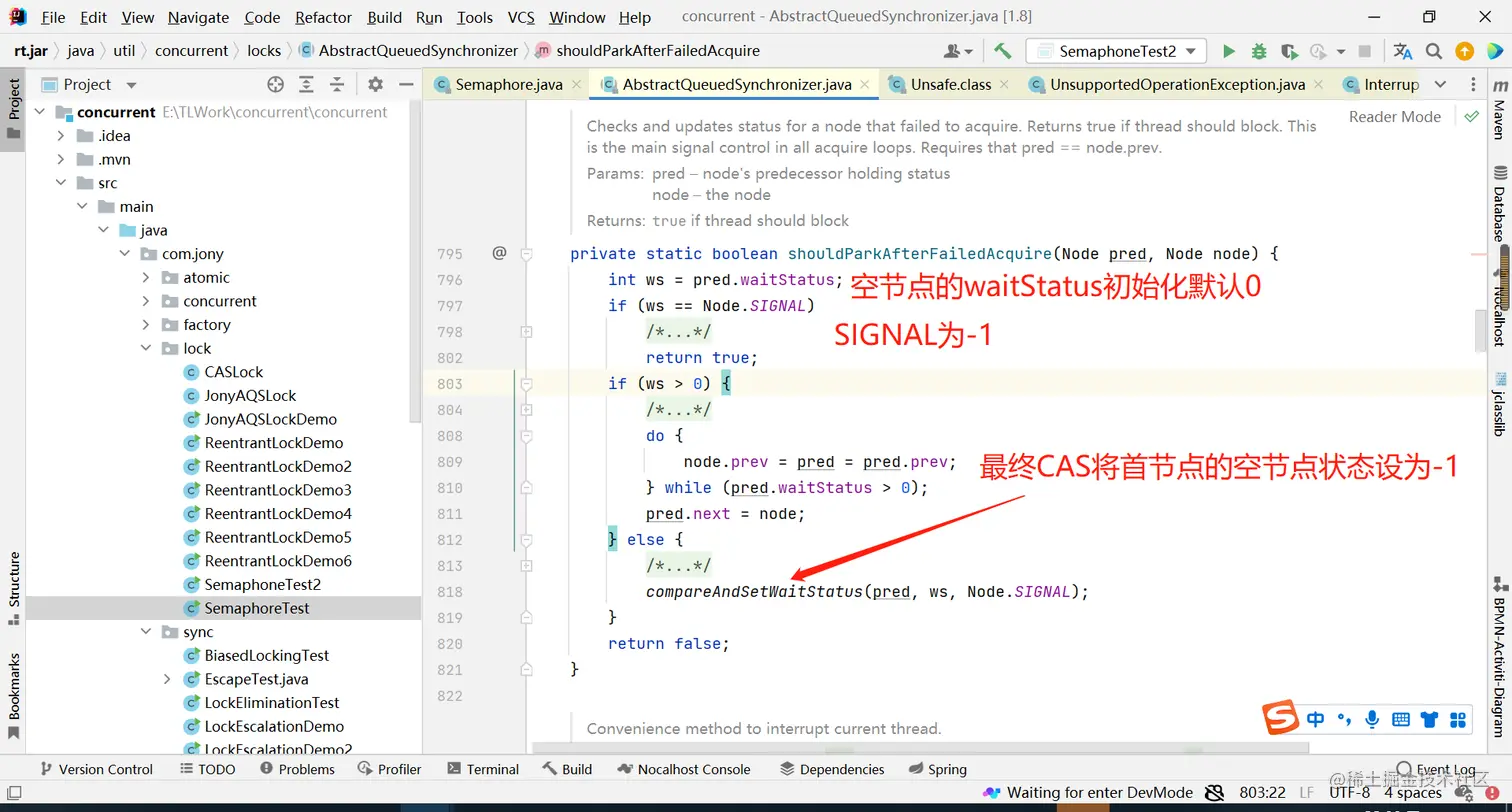Viewport: 1512px width, 812px height.
Task: Open the Translate icon in the toolbar
Action: coord(1403,51)
